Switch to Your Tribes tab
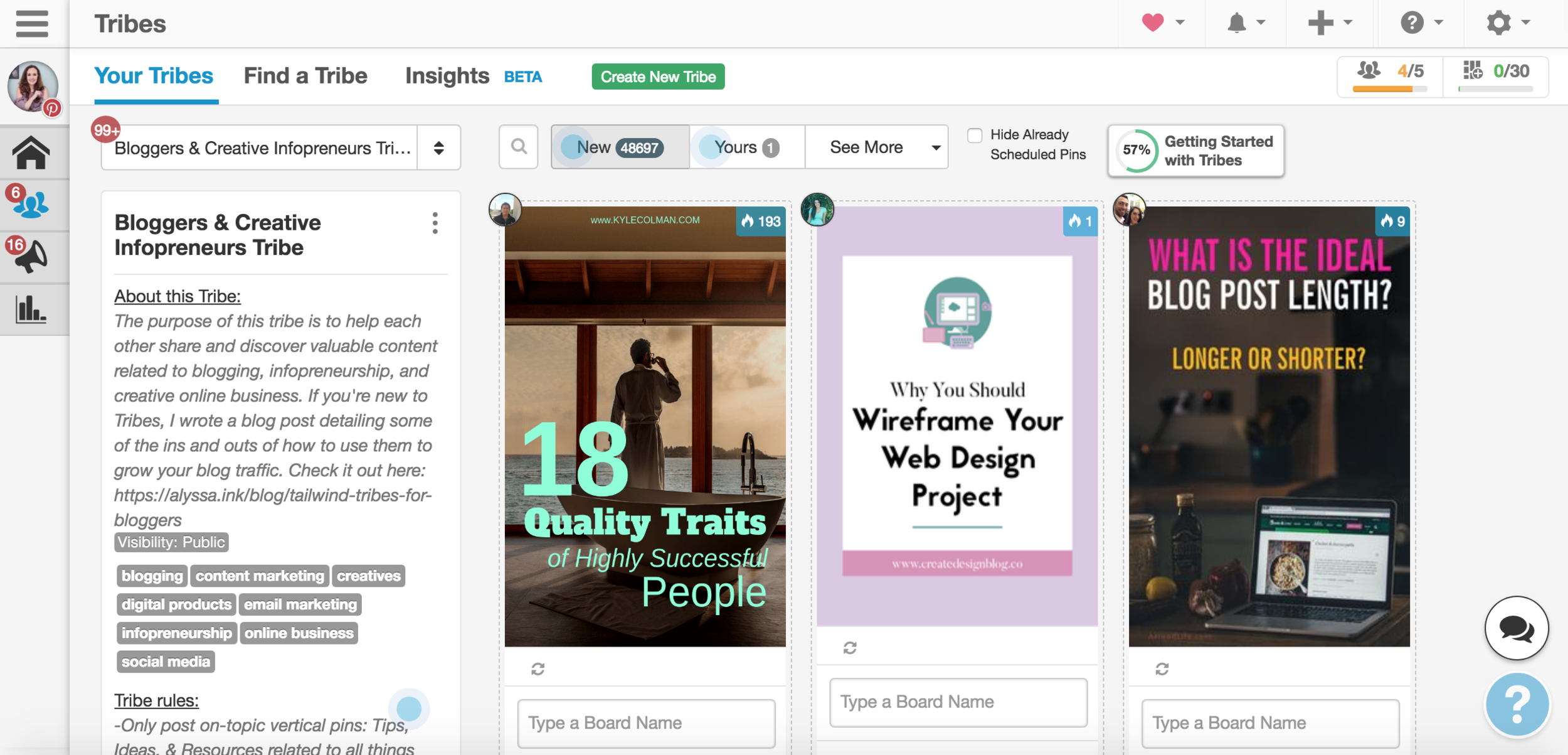This screenshot has width=1568, height=755. point(154,76)
